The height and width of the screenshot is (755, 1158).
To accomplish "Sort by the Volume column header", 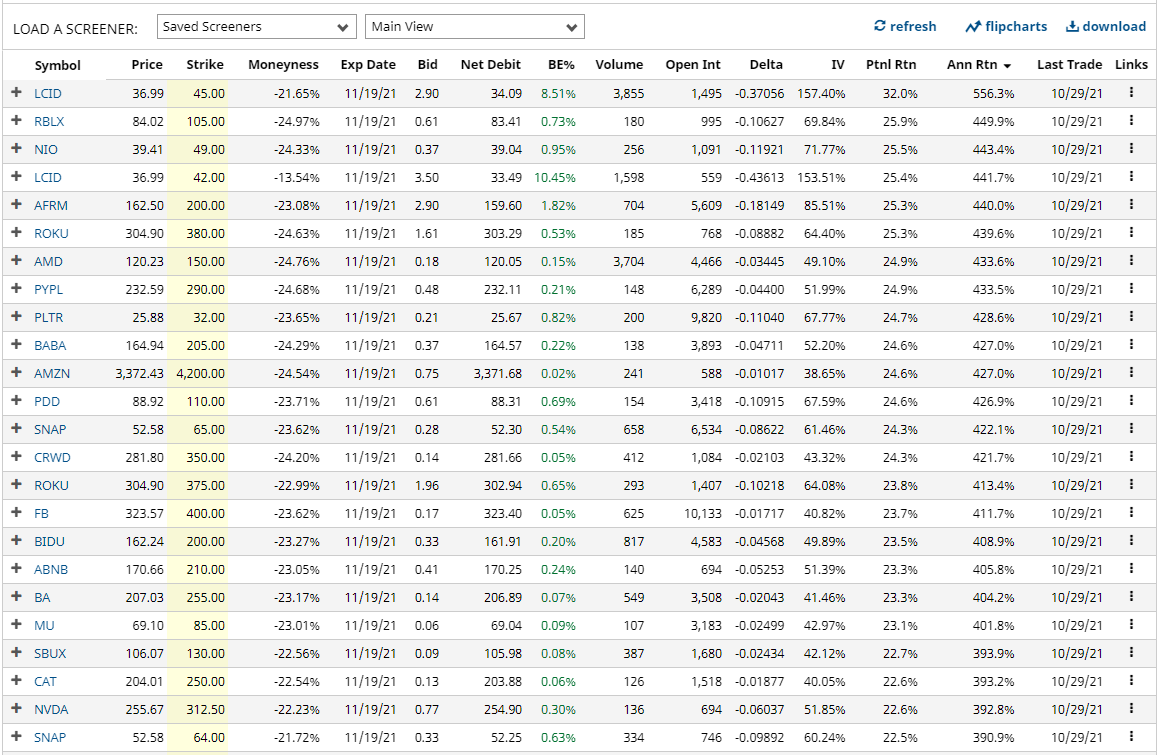I will (619, 64).
